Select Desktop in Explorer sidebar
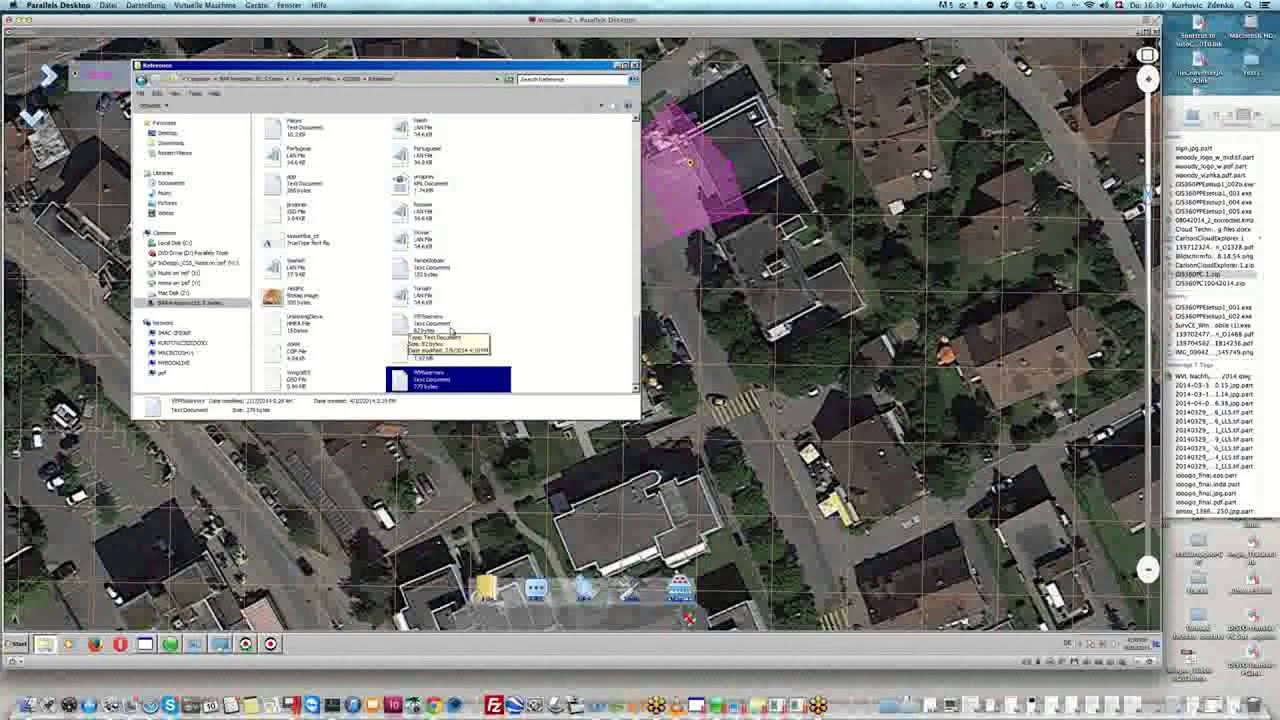The width and height of the screenshot is (1280, 720). pyautogui.click(x=166, y=133)
